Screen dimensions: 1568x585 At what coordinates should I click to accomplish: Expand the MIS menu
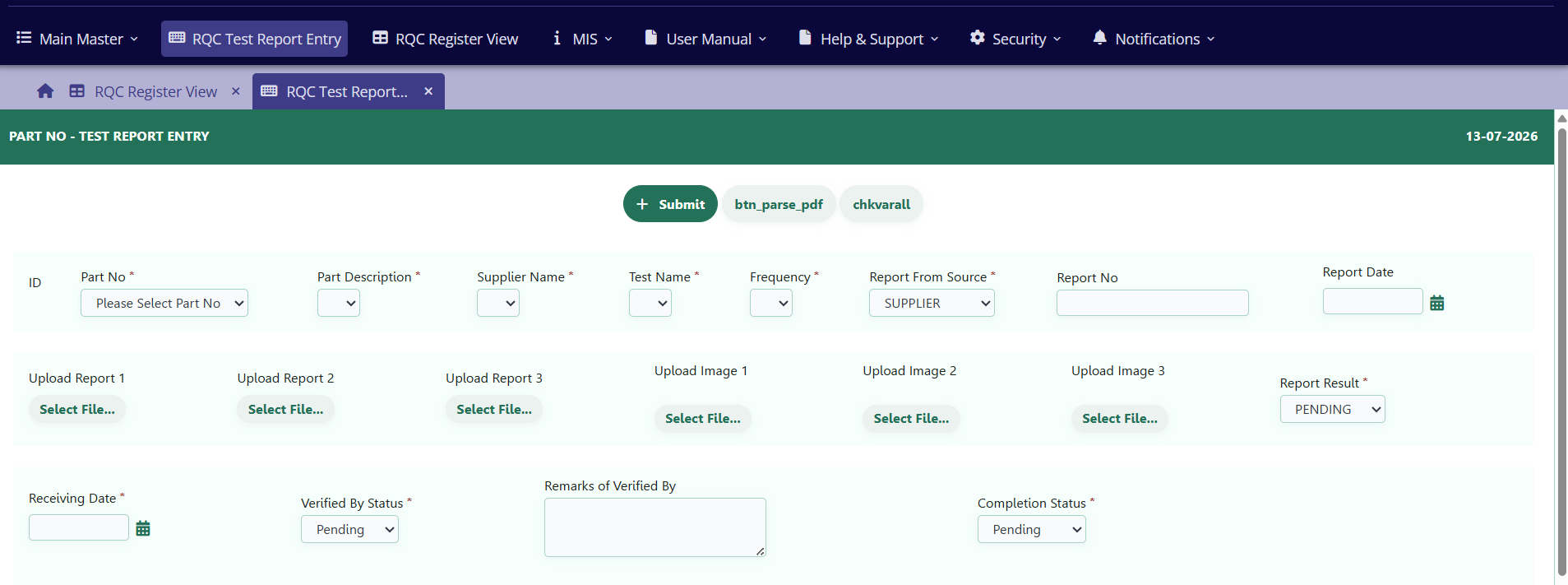pyautogui.click(x=582, y=39)
